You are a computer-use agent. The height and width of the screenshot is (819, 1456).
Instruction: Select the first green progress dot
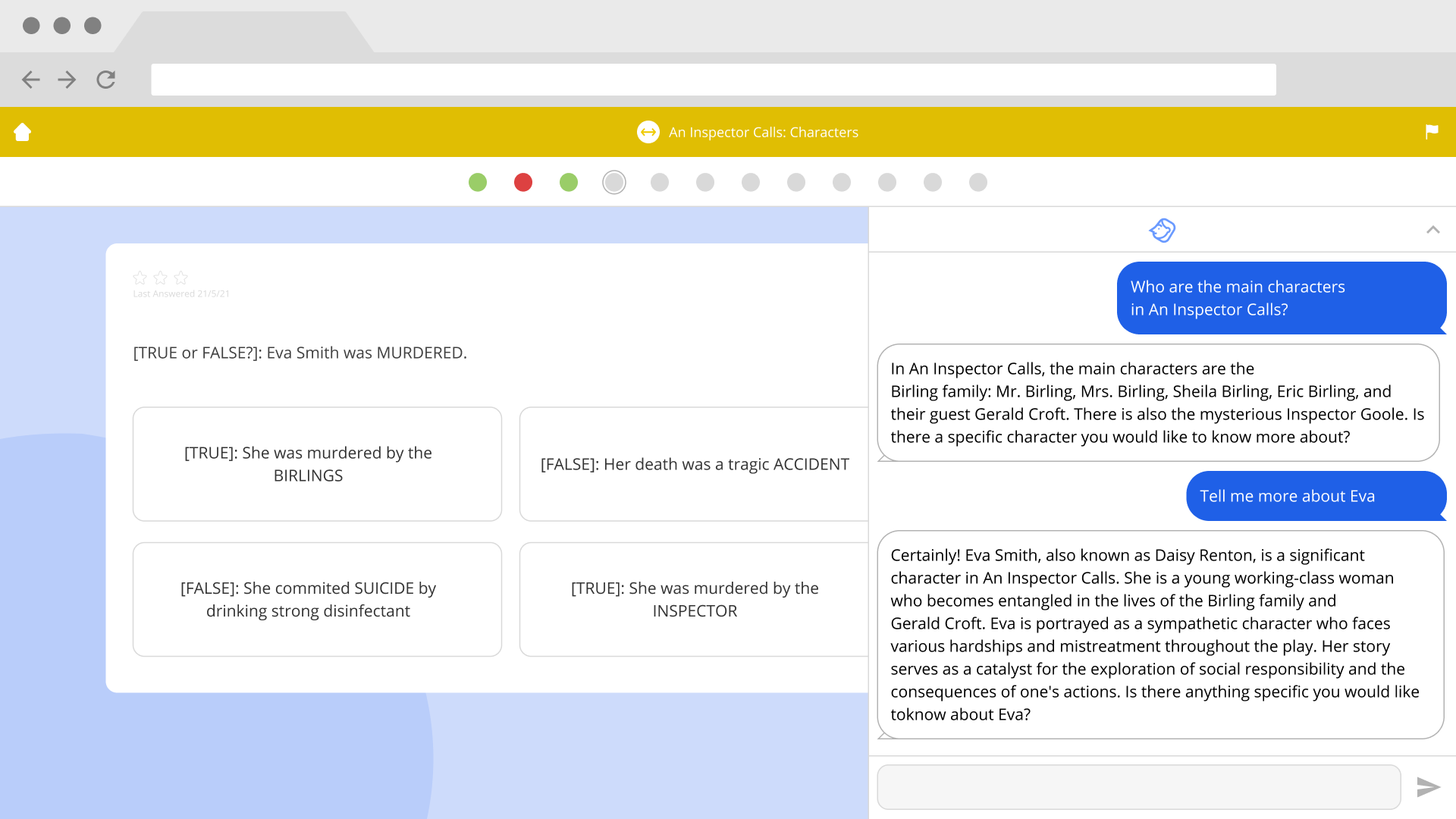[478, 182]
